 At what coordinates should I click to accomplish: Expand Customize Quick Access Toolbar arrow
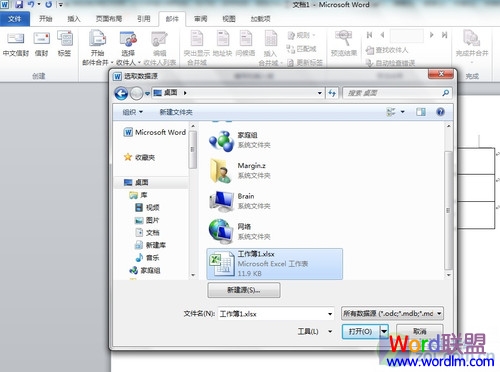pos(61,5)
